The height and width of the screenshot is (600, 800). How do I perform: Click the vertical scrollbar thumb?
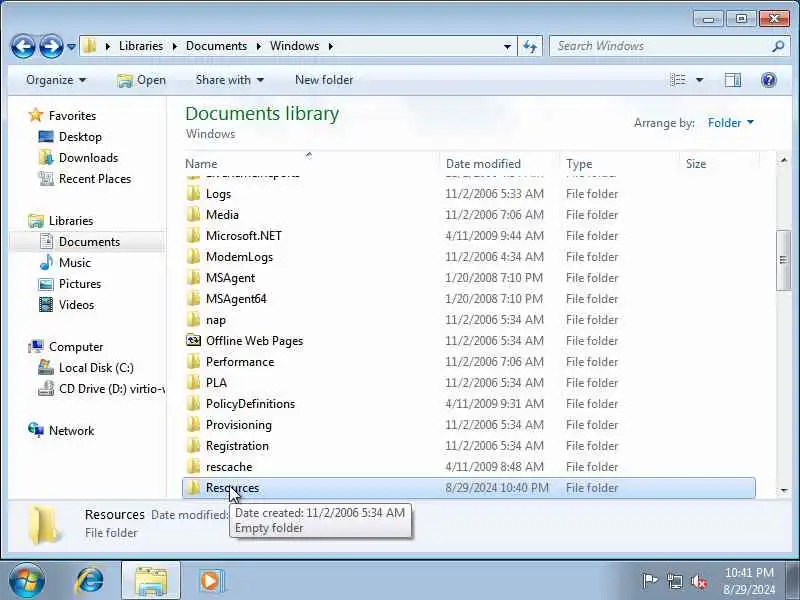pos(784,260)
